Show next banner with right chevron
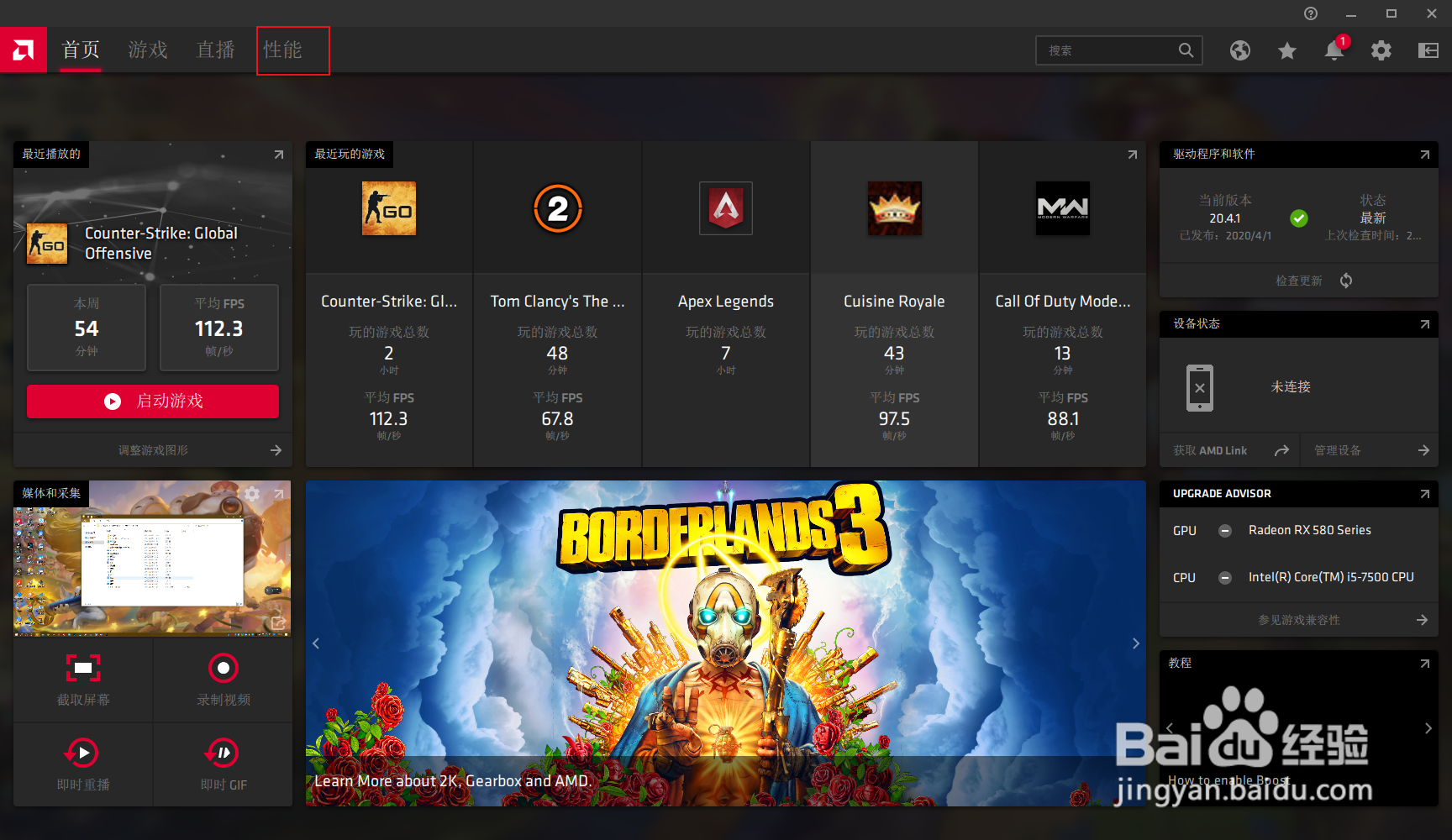This screenshot has width=1452, height=840. pyautogui.click(x=1135, y=643)
